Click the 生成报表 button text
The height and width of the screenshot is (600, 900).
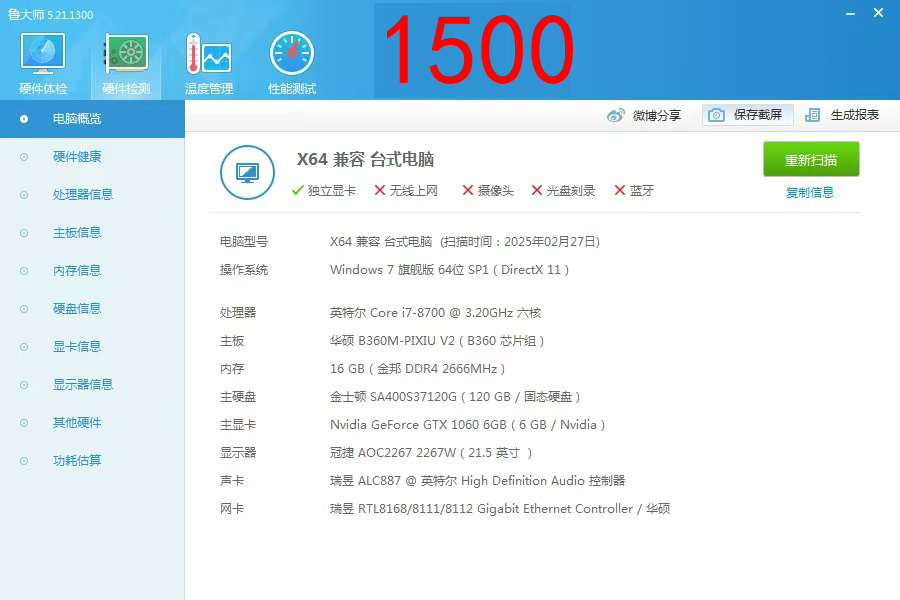pyautogui.click(x=855, y=115)
